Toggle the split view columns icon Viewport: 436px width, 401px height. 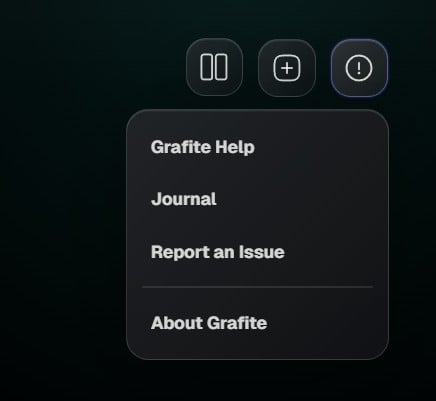point(214,67)
